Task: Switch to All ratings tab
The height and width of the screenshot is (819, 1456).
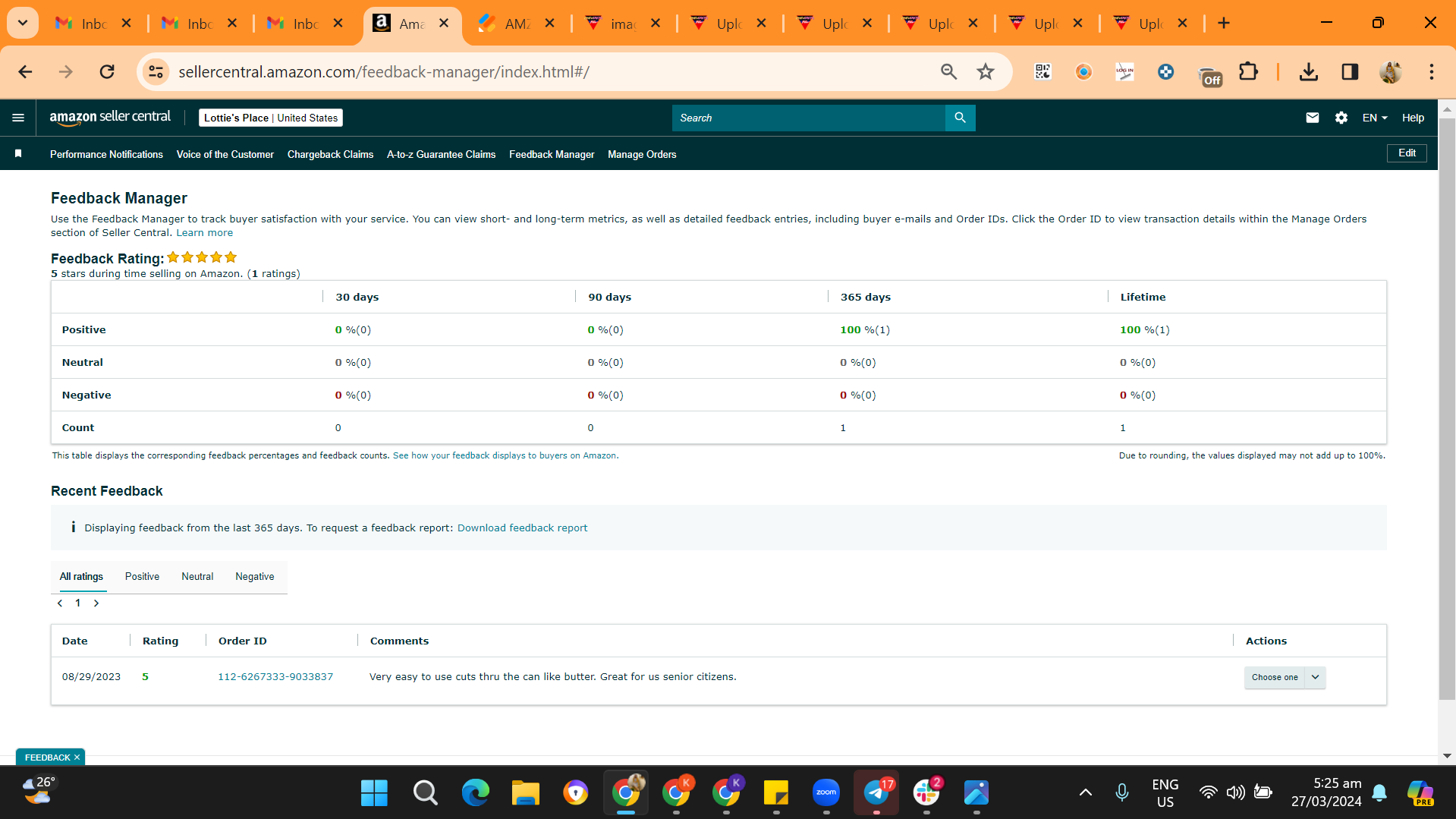Action: coord(81,577)
